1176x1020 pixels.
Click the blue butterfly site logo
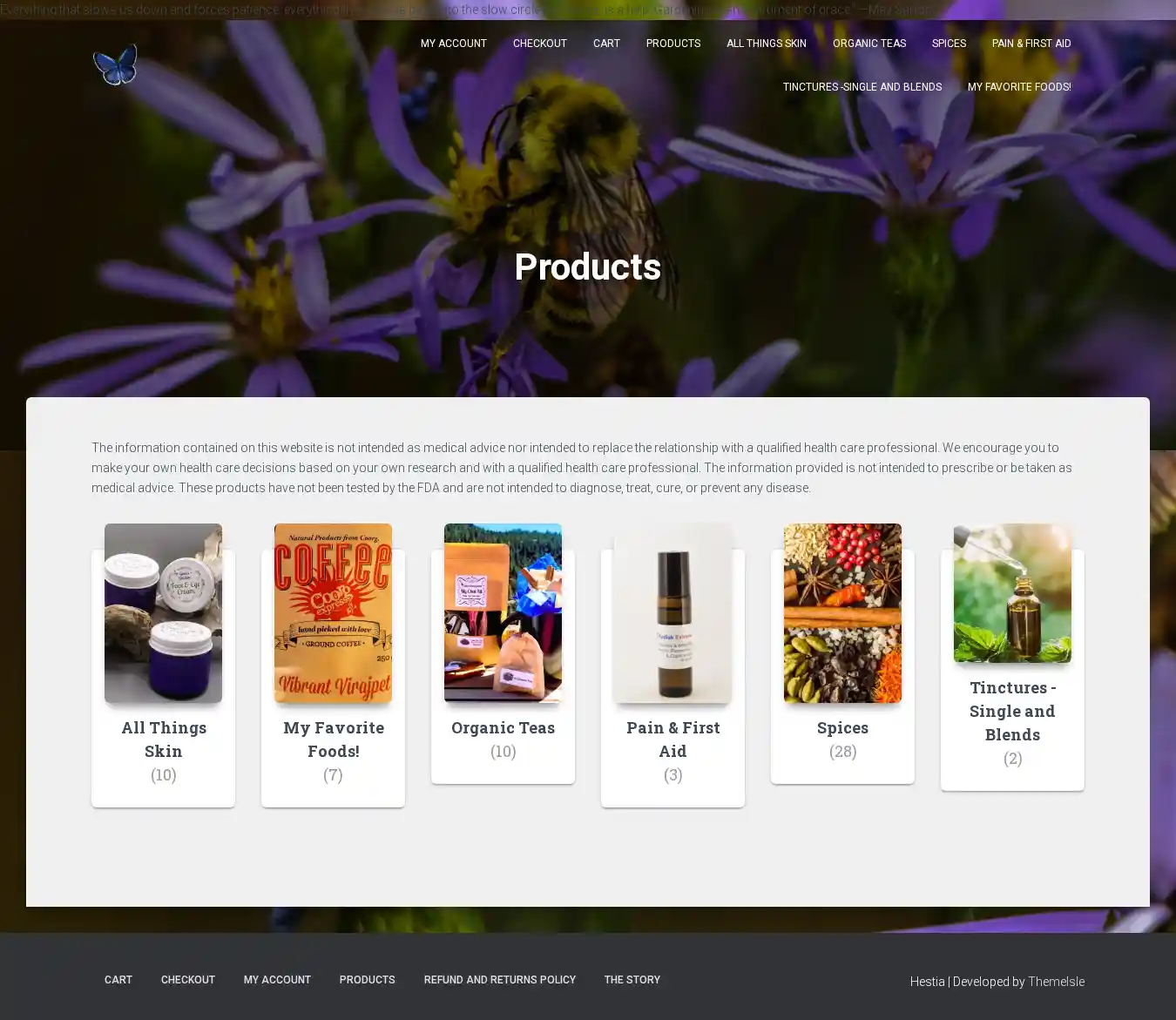point(115,65)
